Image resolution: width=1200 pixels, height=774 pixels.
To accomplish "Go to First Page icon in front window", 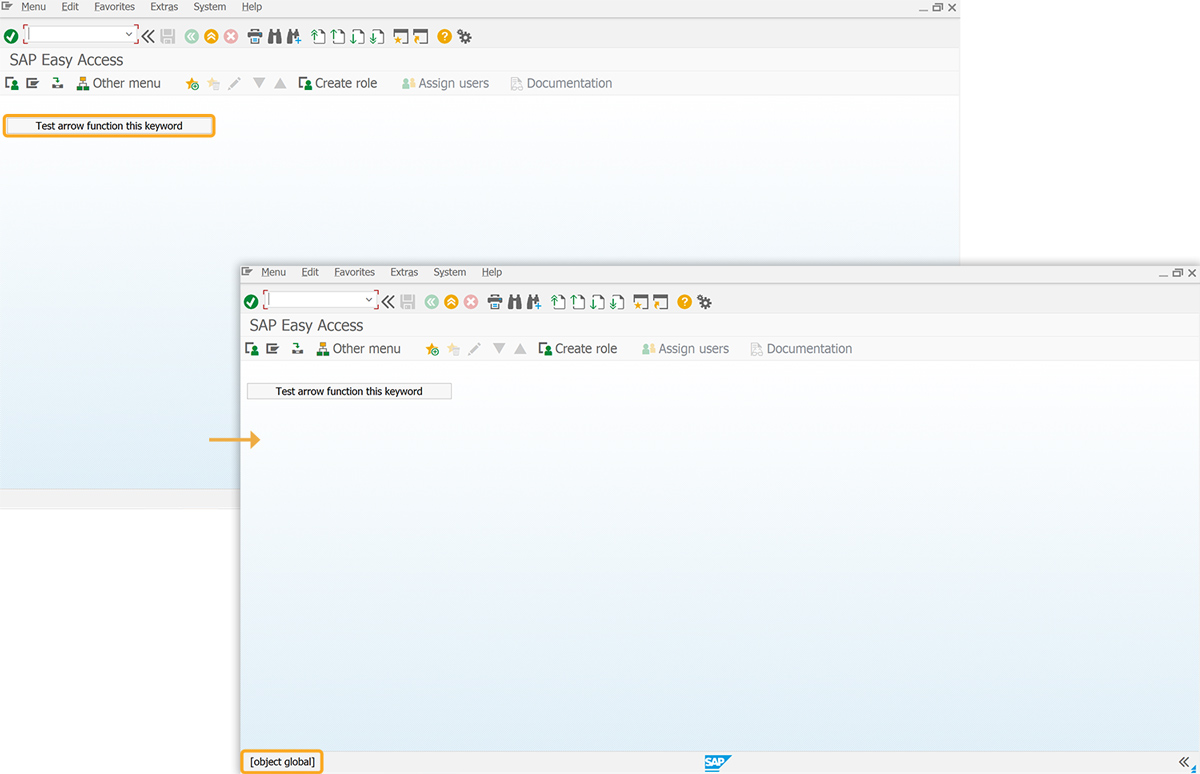I will pyautogui.click(x=558, y=301).
